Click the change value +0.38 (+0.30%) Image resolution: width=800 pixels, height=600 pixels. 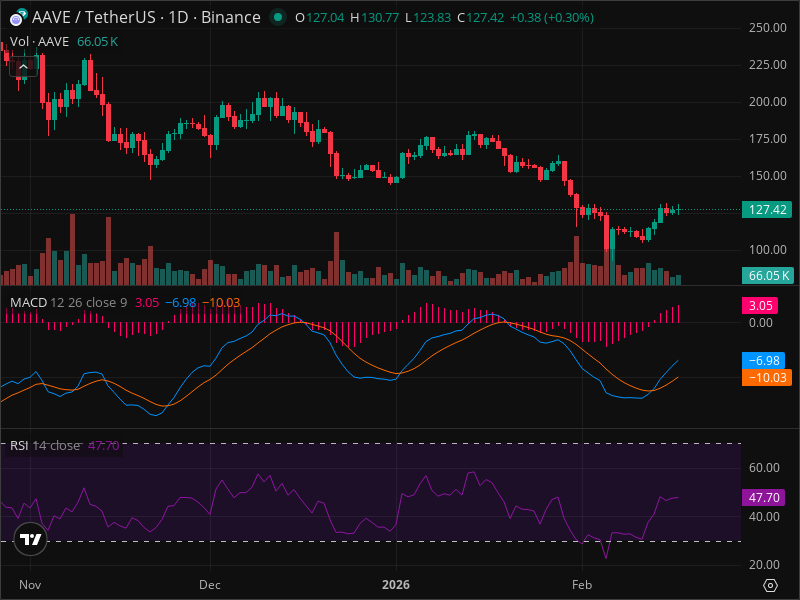pyautogui.click(x=552, y=18)
